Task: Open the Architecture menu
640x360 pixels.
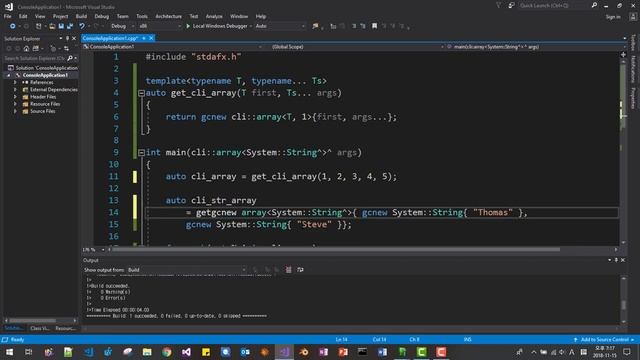Action: click(x=169, y=16)
